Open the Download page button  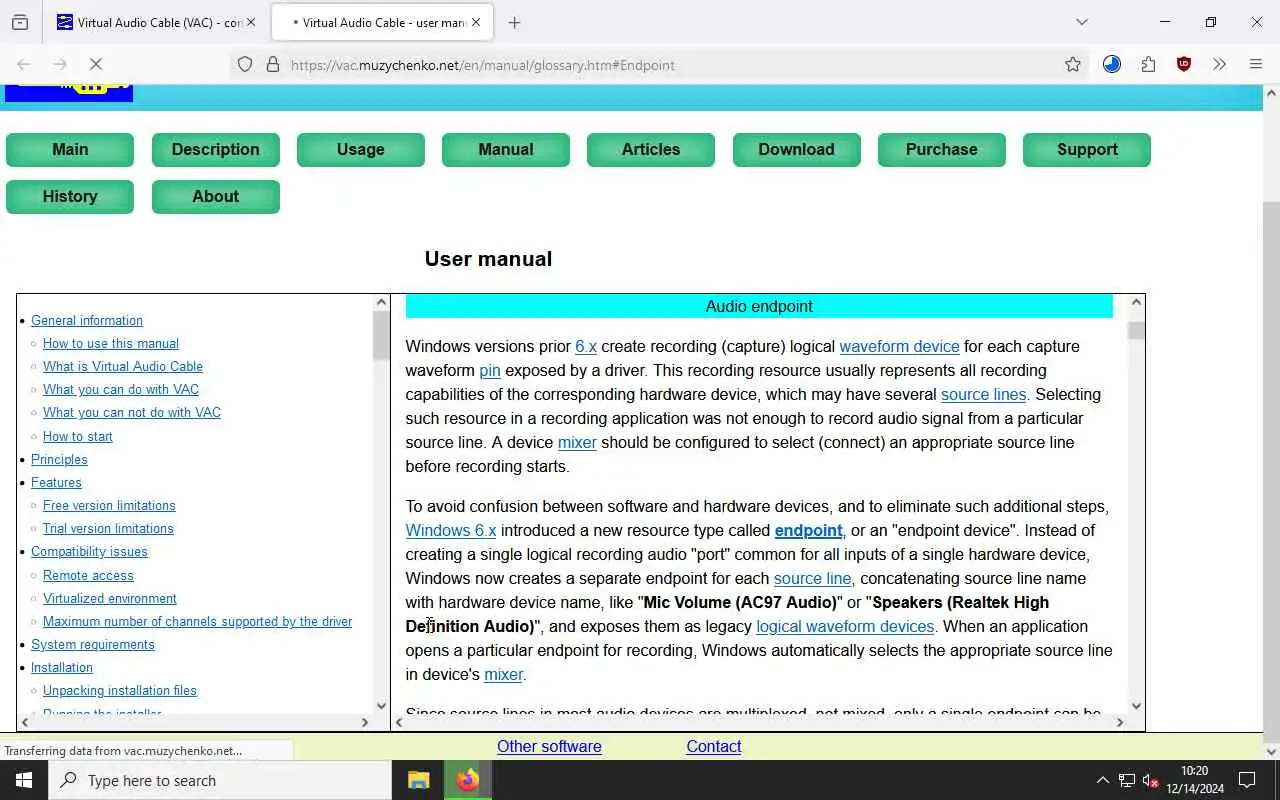(797, 150)
